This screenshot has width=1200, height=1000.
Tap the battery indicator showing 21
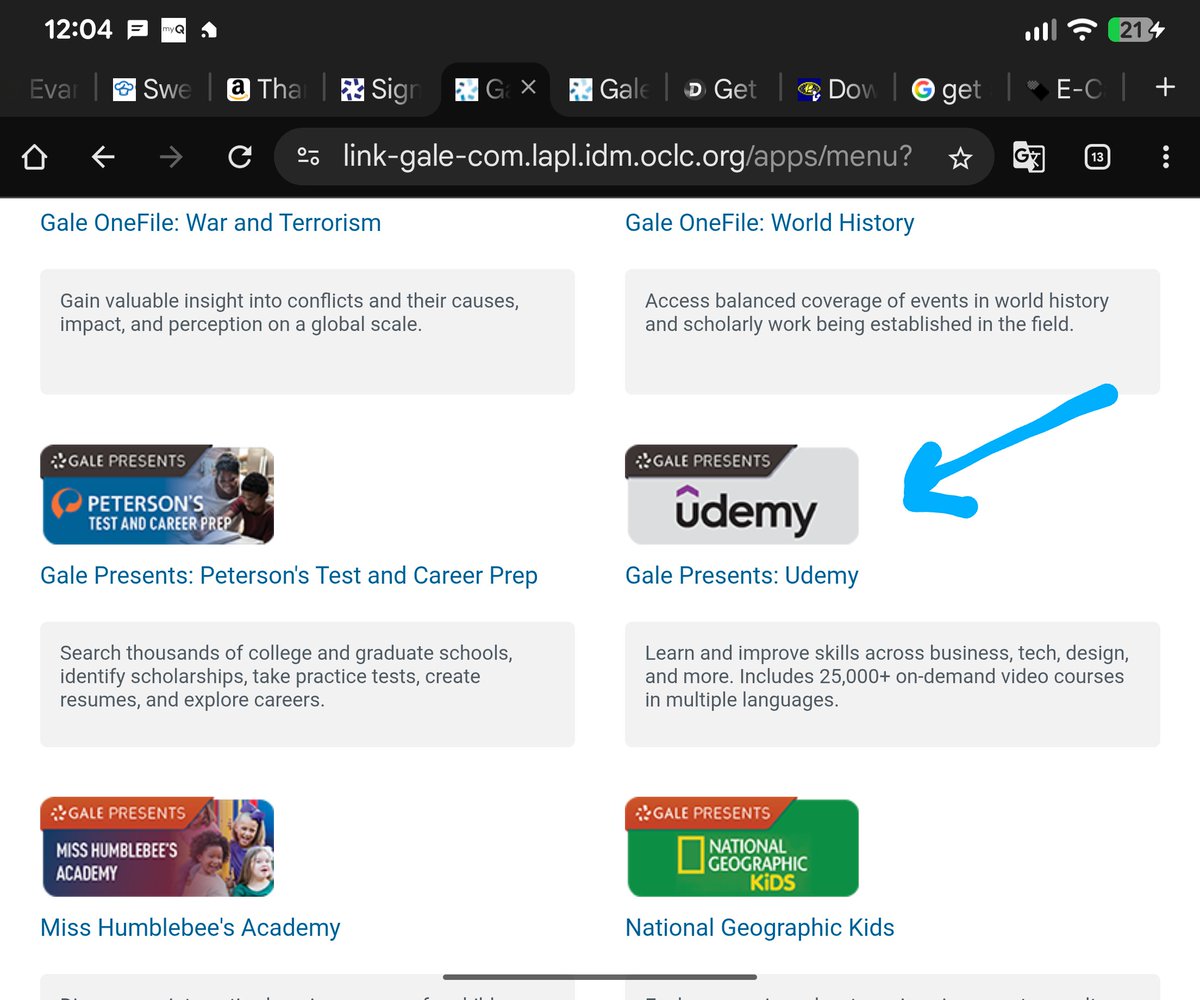1137,30
